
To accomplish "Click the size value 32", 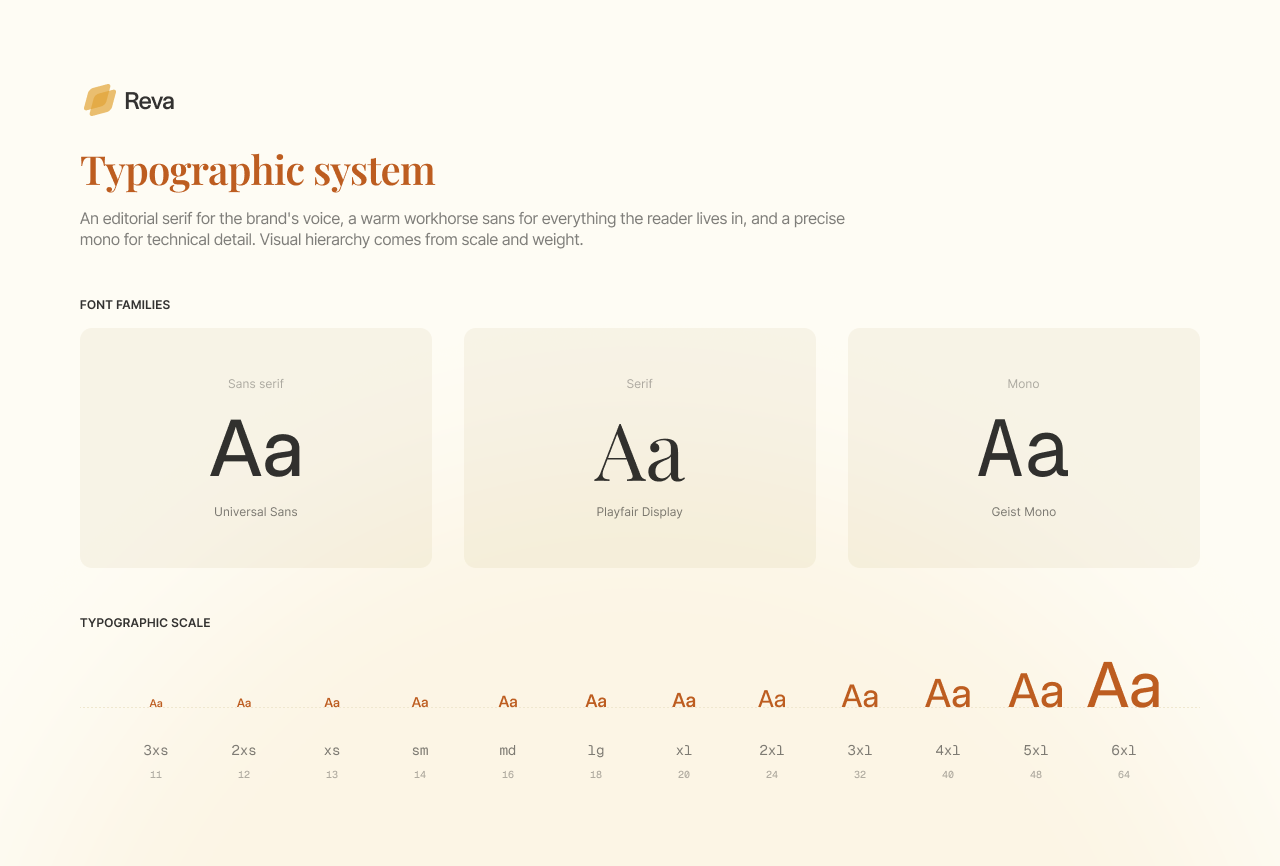I will tap(860, 775).
